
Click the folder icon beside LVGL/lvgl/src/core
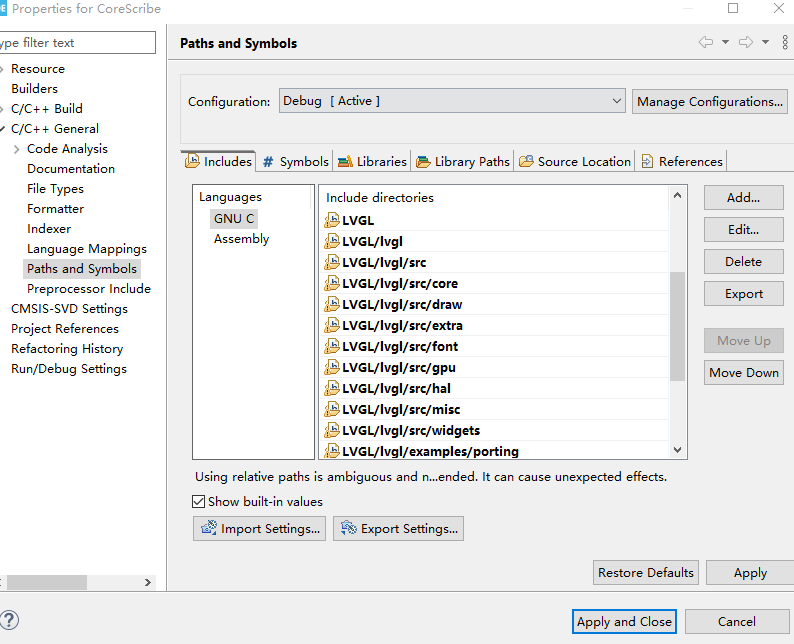tap(333, 283)
